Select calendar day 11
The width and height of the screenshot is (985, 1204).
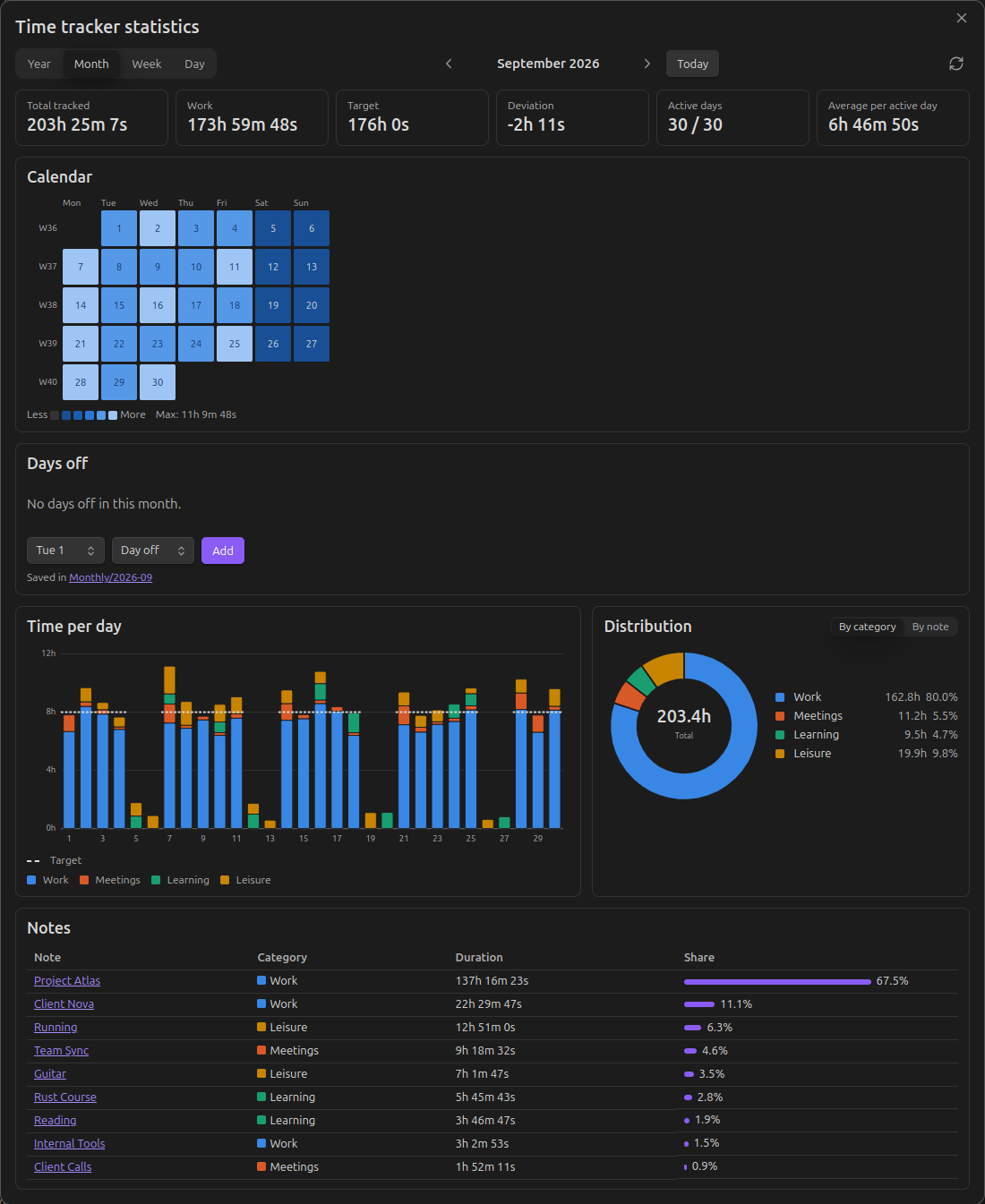point(235,267)
